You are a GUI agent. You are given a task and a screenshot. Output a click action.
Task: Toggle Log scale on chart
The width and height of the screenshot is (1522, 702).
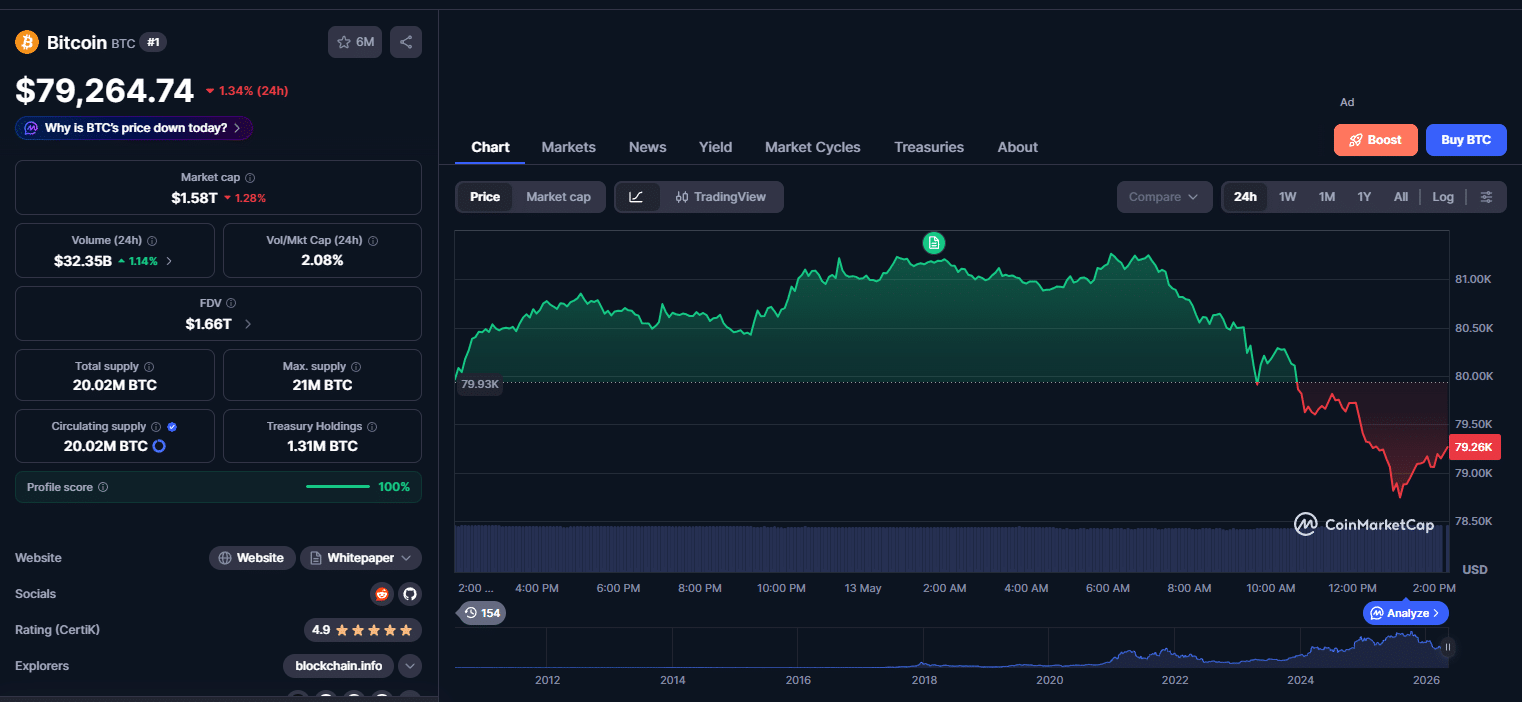1443,197
